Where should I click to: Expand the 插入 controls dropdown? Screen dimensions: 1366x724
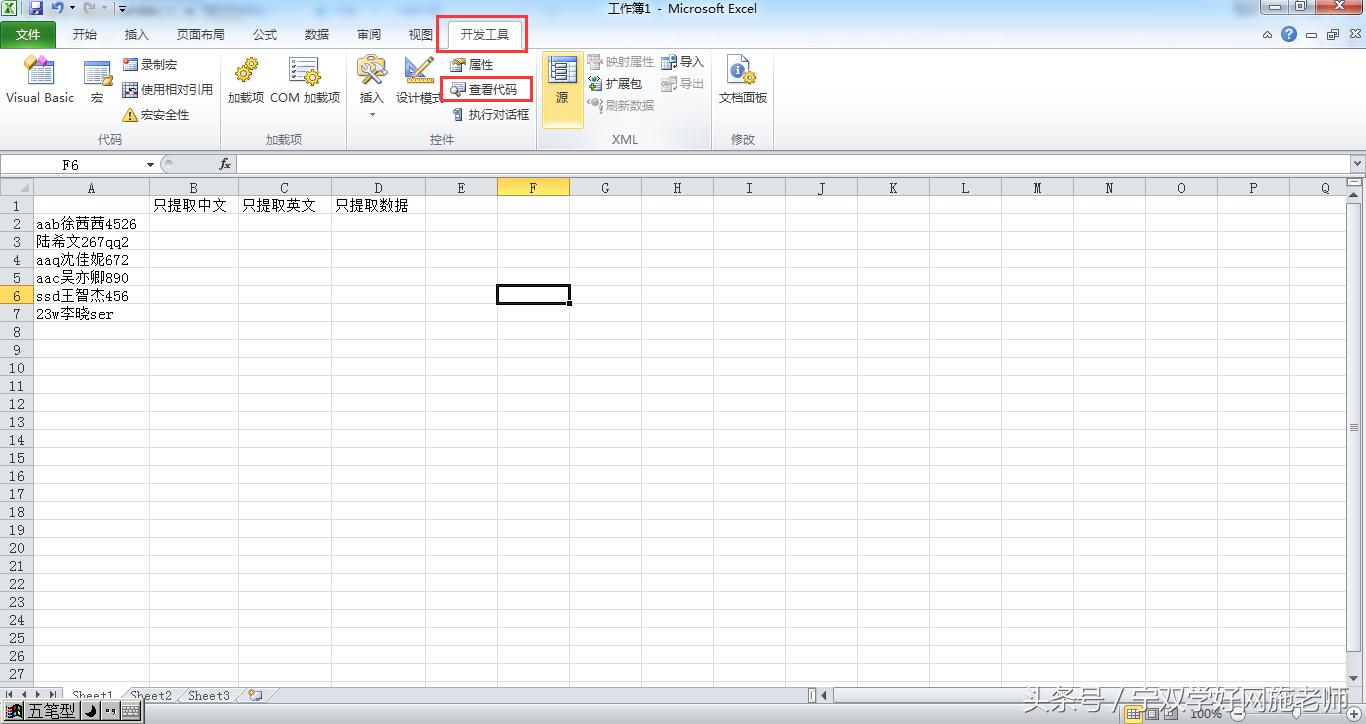[x=371, y=87]
